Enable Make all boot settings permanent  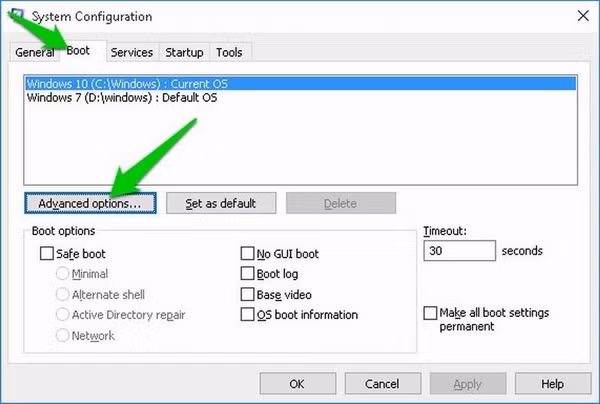coord(430,314)
